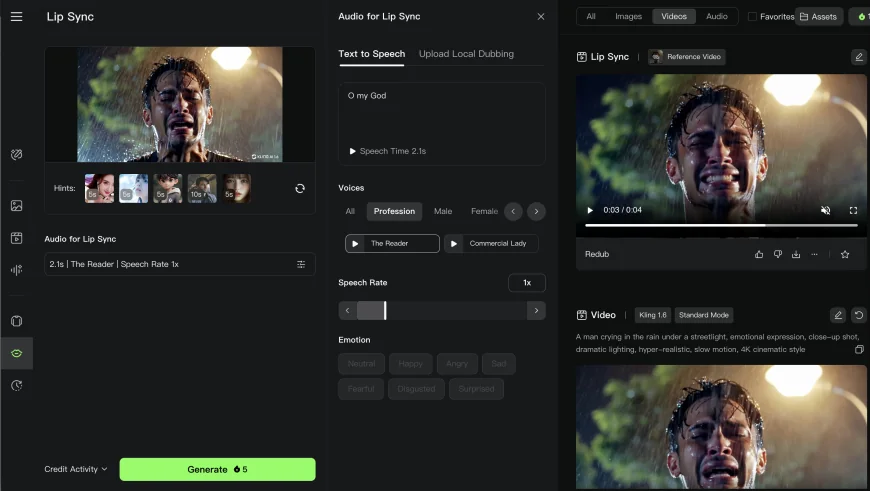Choose the Angry emotion
Image resolution: width=870 pixels, height=491 pixels.
(x=457, y=364)
